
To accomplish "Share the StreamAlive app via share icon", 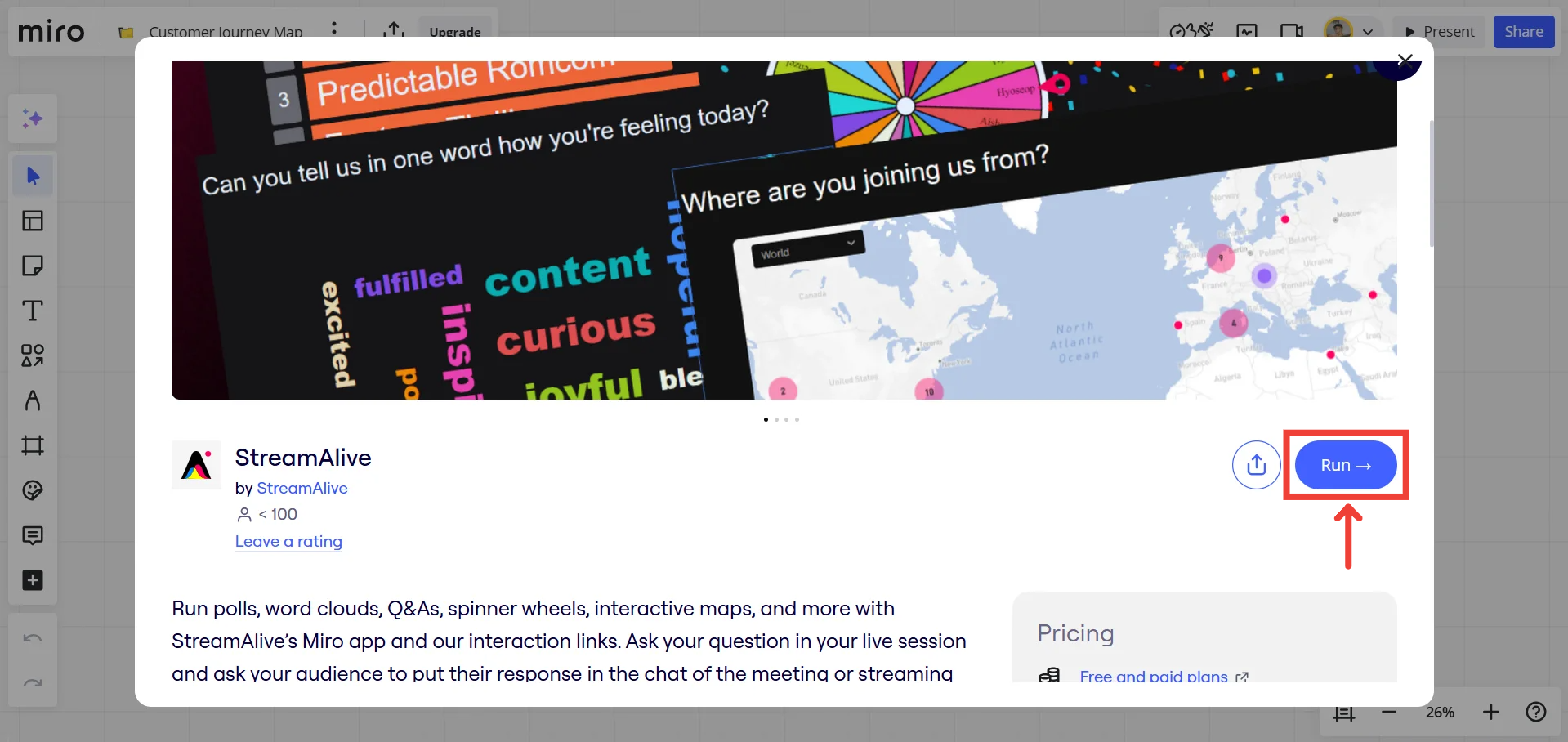I will [1257, 465].
